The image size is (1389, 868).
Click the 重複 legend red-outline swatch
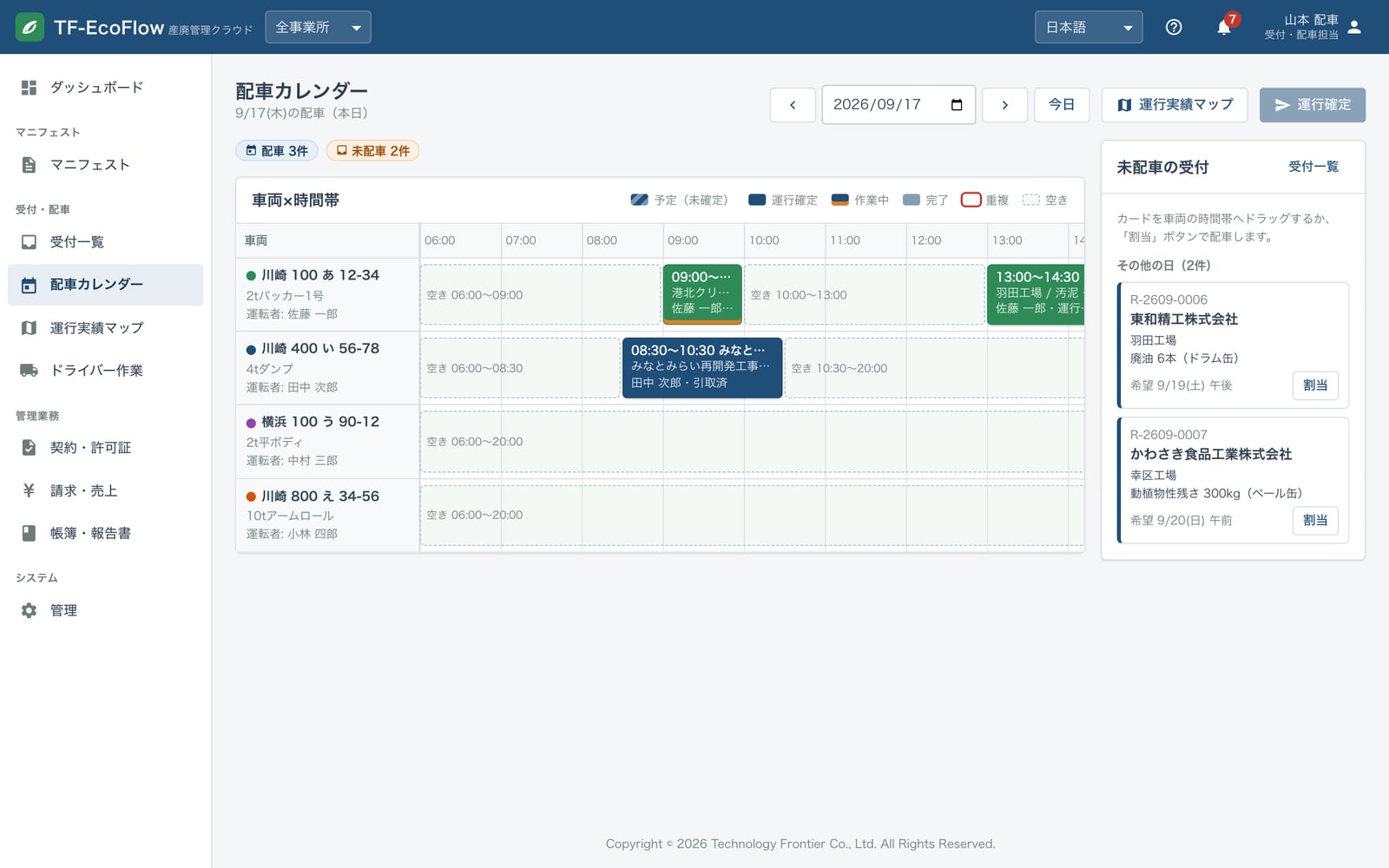971,200
